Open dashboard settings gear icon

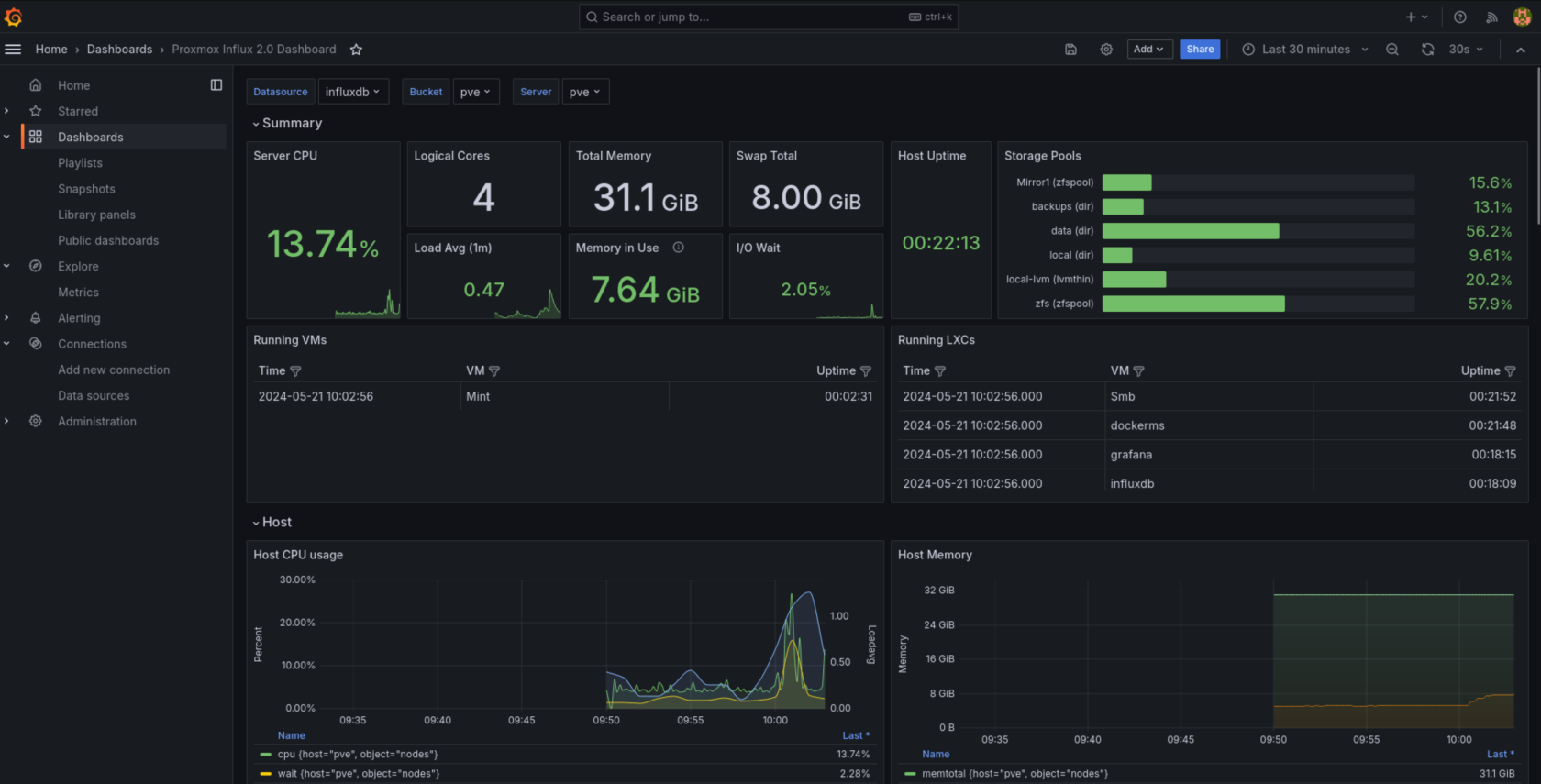[x=1106, y=50]
